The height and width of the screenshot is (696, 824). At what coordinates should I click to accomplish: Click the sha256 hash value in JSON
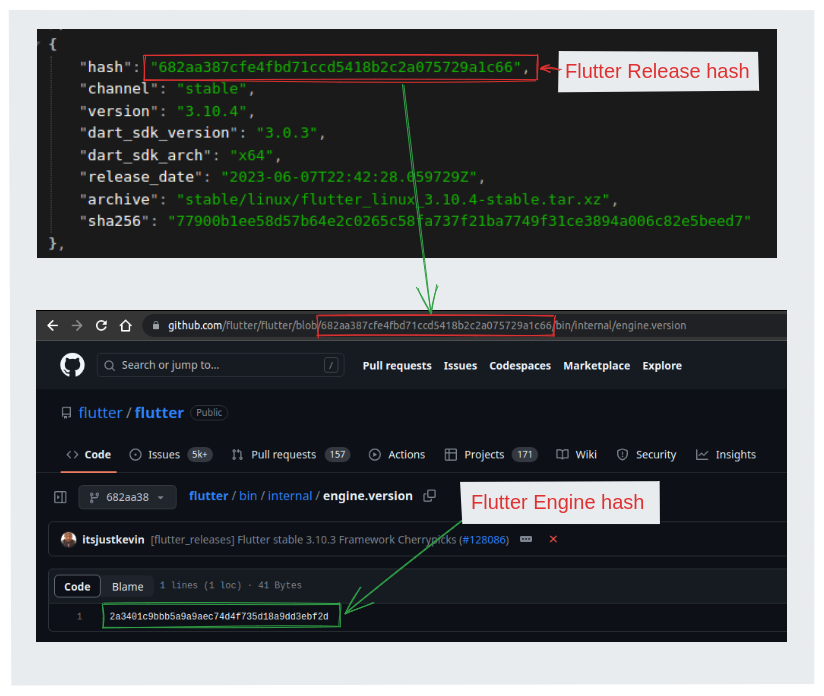459,221
